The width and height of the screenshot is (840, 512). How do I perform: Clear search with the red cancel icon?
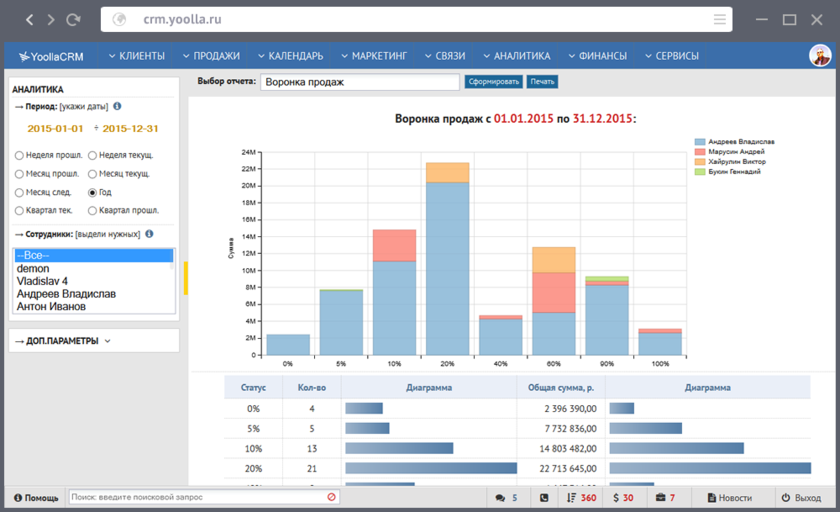pyautogui.click(x=332, y=497)
